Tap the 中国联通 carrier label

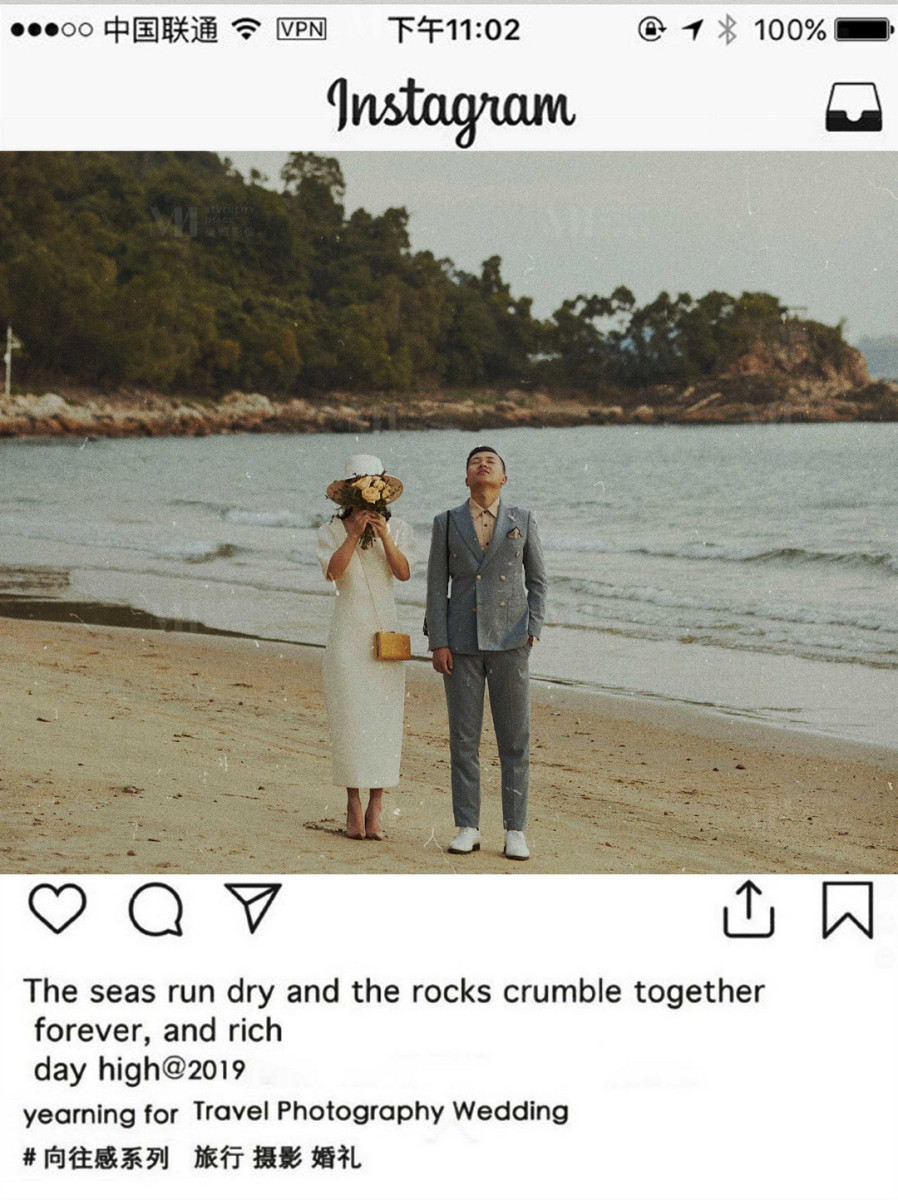click(160, 30)
